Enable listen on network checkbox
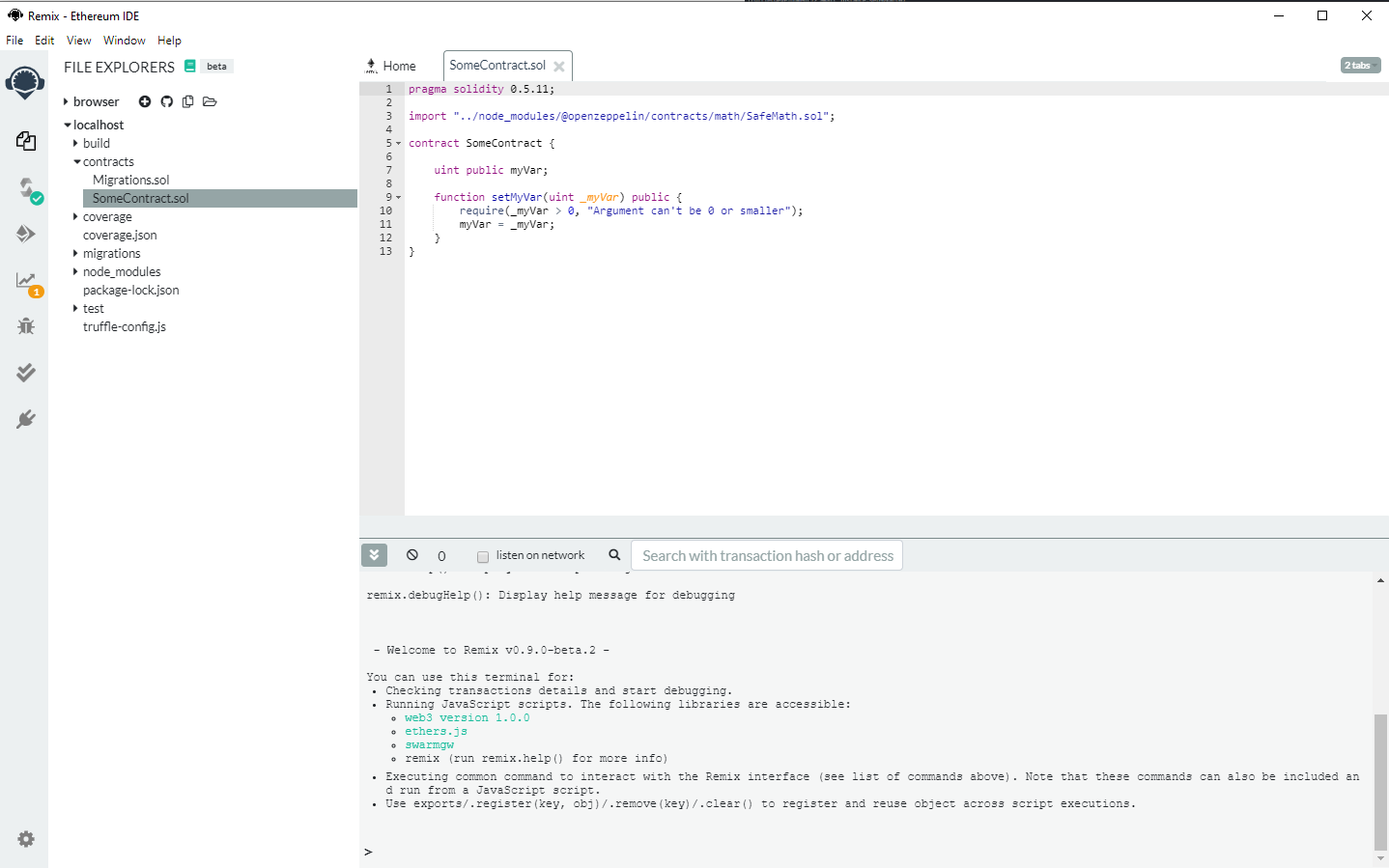 (483, 557)
